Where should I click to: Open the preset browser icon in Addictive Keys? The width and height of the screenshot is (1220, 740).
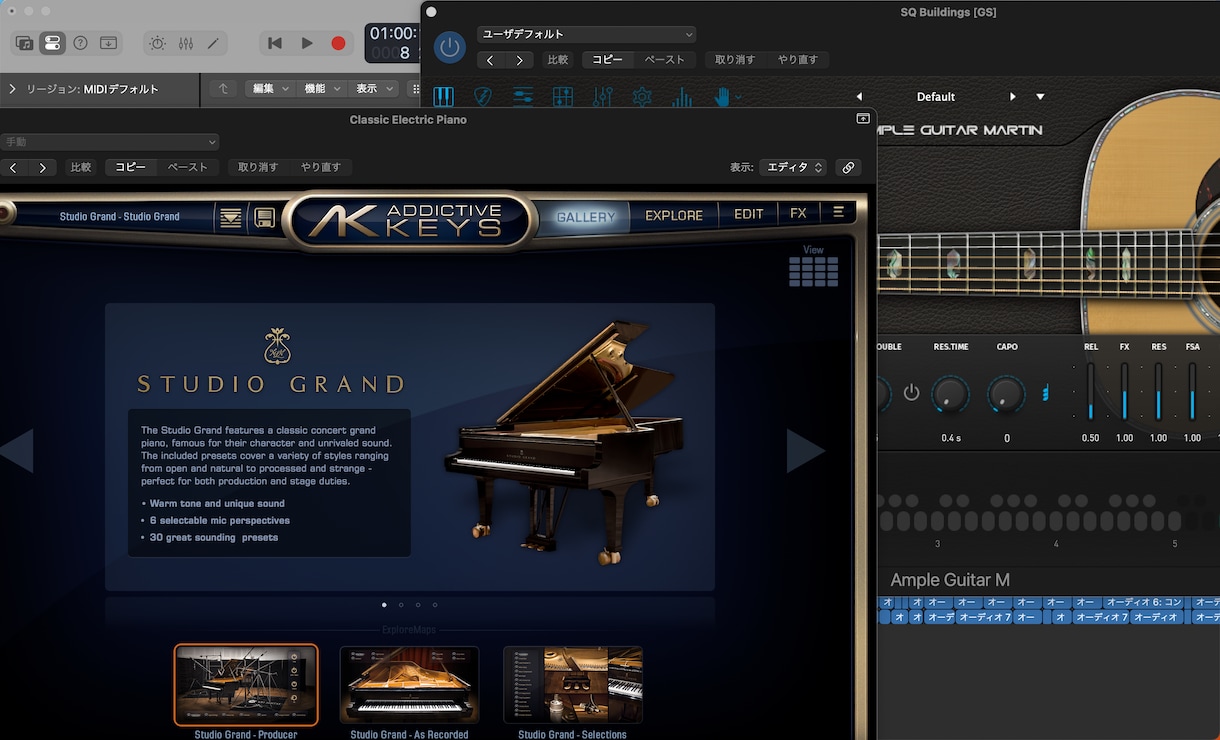[x=231, y=217]
